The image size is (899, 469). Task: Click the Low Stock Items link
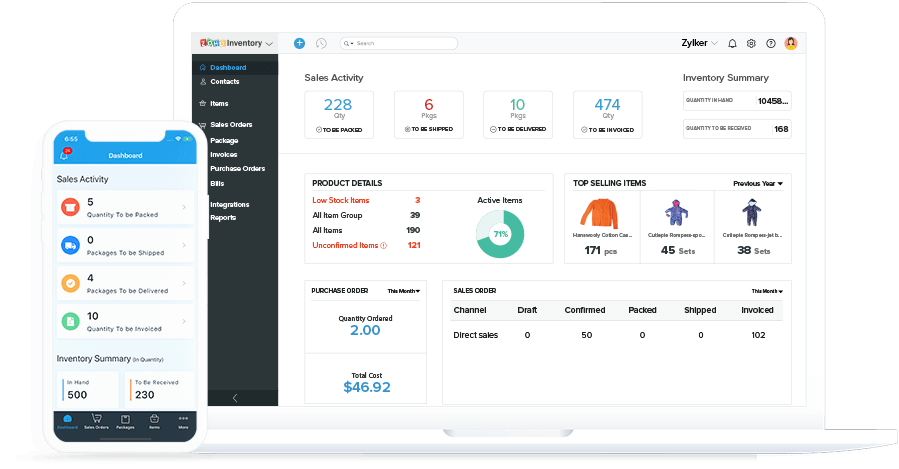click(340, 200)
